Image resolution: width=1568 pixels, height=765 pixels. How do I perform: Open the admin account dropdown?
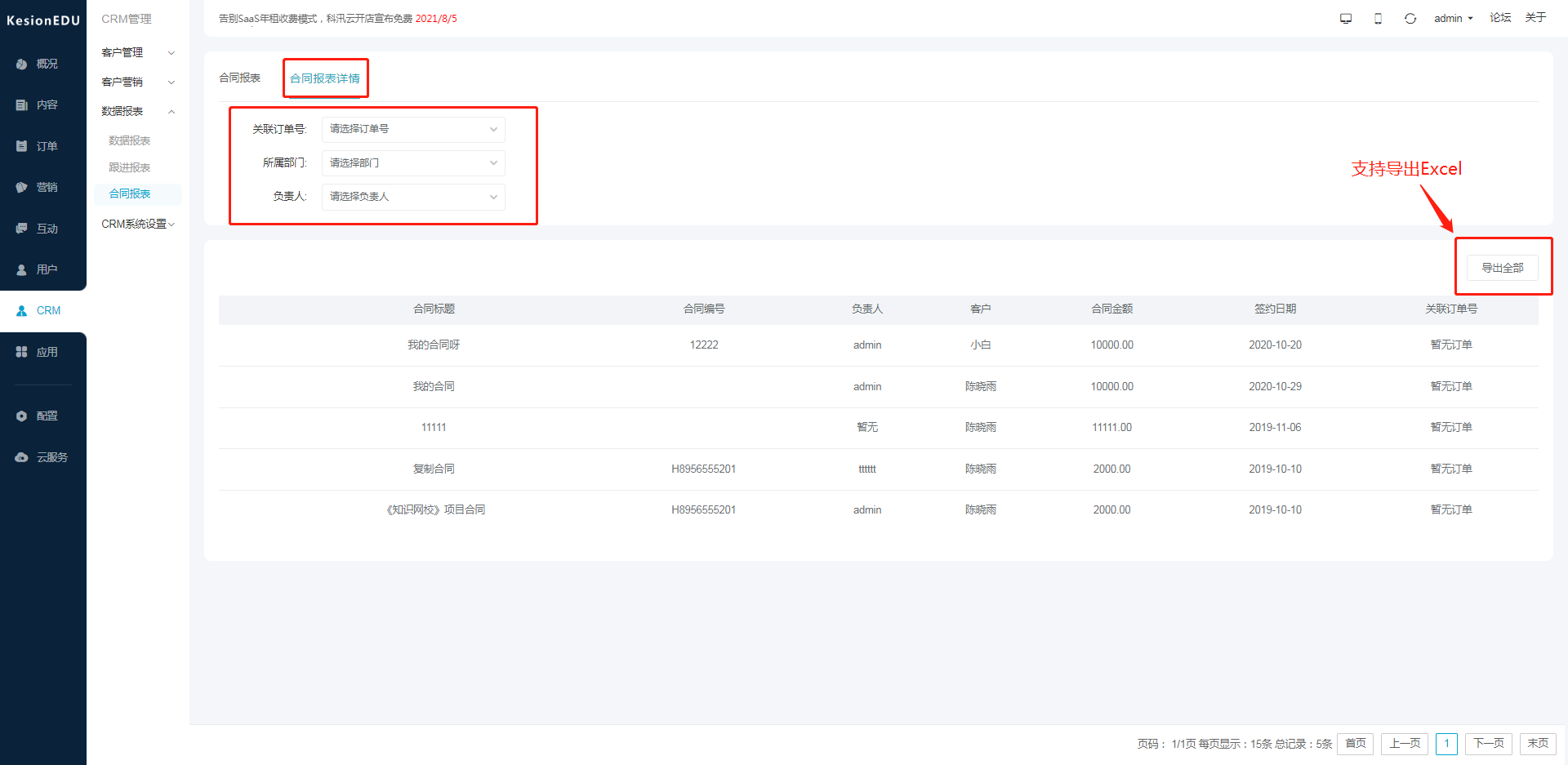[1453, 18]
